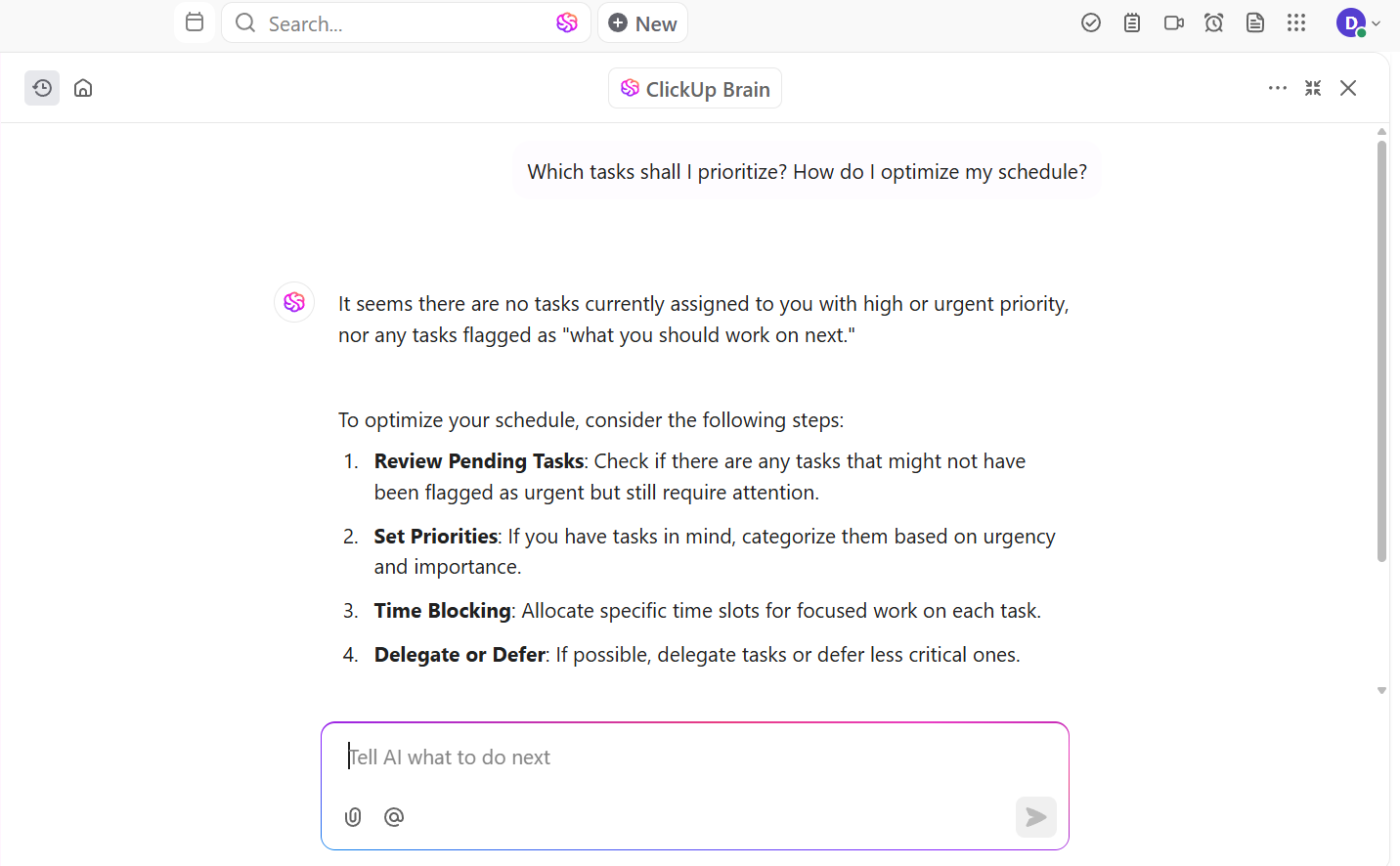Show chat history with the clock icon
Image resolution: width=1400 pixels, height=866 pixels.
tap(42, 88)
